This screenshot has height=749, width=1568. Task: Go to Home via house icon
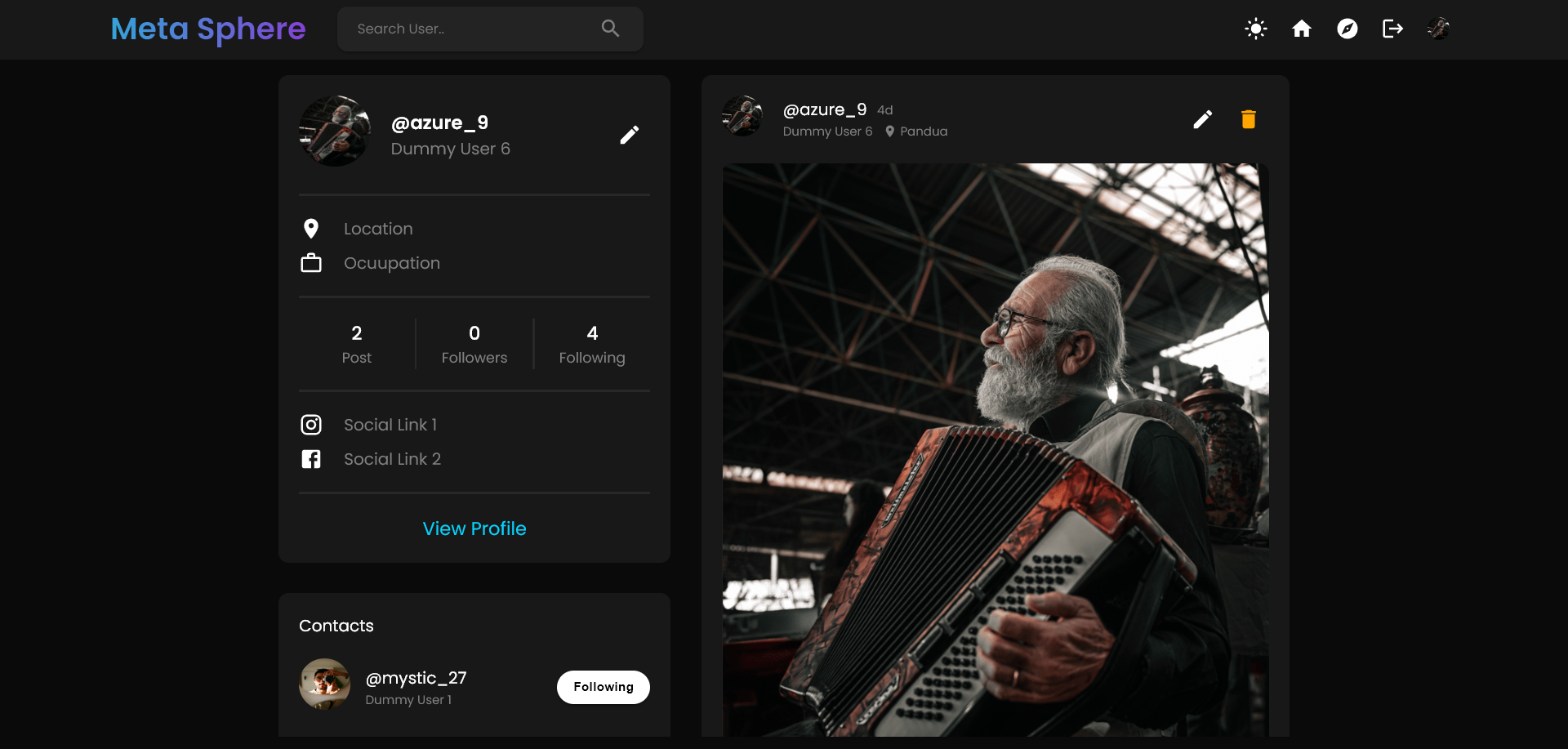click(x=1301, y=29)
